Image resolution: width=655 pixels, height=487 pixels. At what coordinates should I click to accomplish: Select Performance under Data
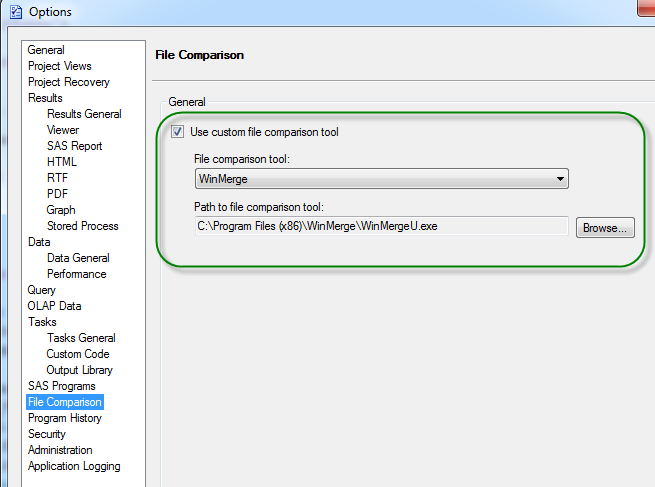[x=76, y=274]
